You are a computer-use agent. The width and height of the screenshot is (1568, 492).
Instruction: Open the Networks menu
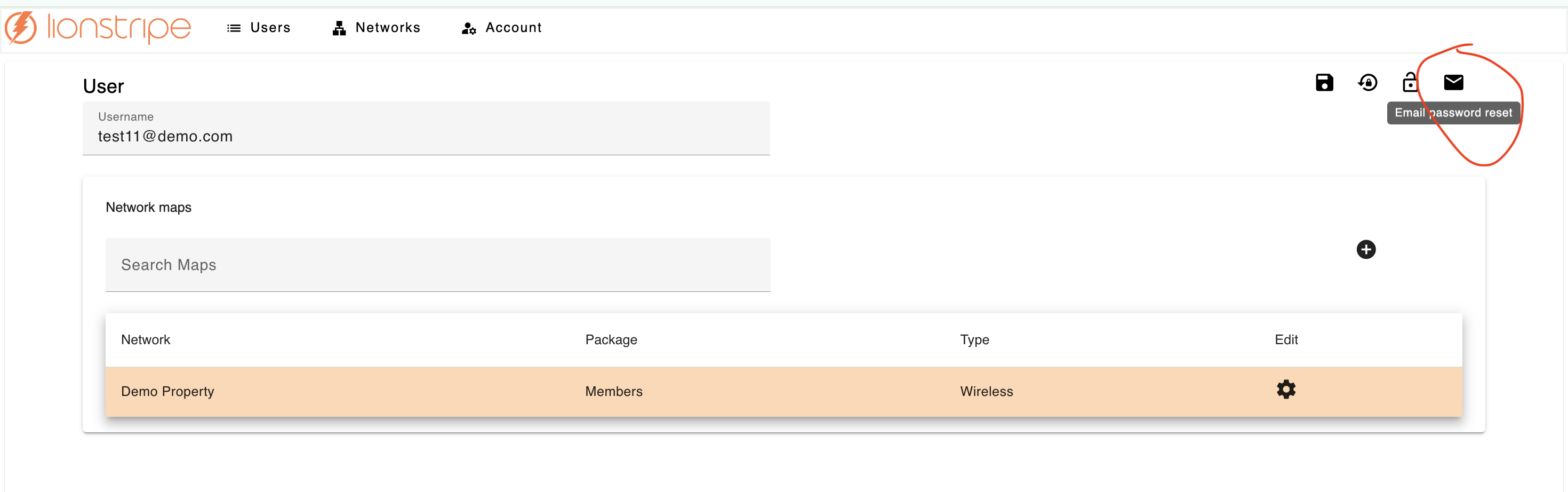[x=376, y=27]
